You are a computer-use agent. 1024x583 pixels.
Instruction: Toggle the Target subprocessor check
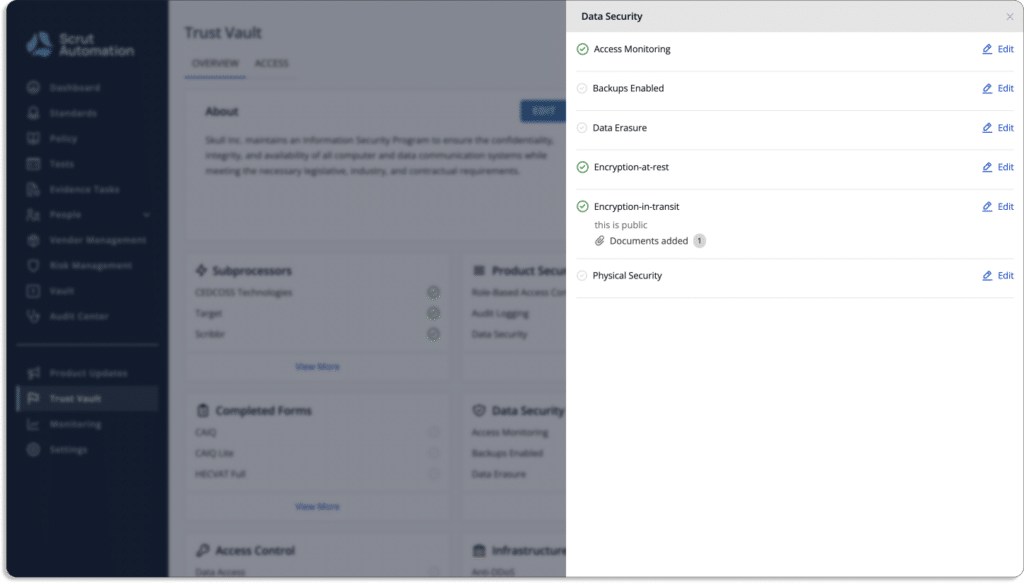coord(433,313)
